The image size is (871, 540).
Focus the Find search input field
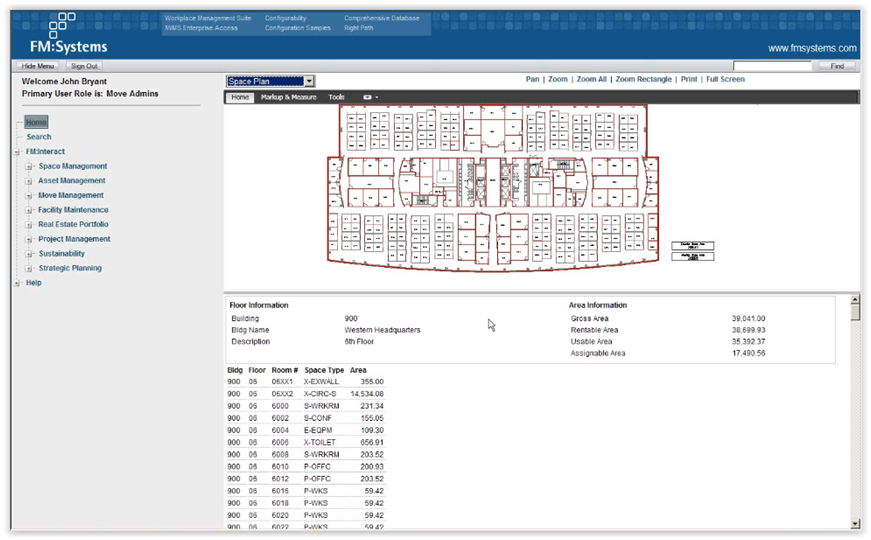coord(772,66)
